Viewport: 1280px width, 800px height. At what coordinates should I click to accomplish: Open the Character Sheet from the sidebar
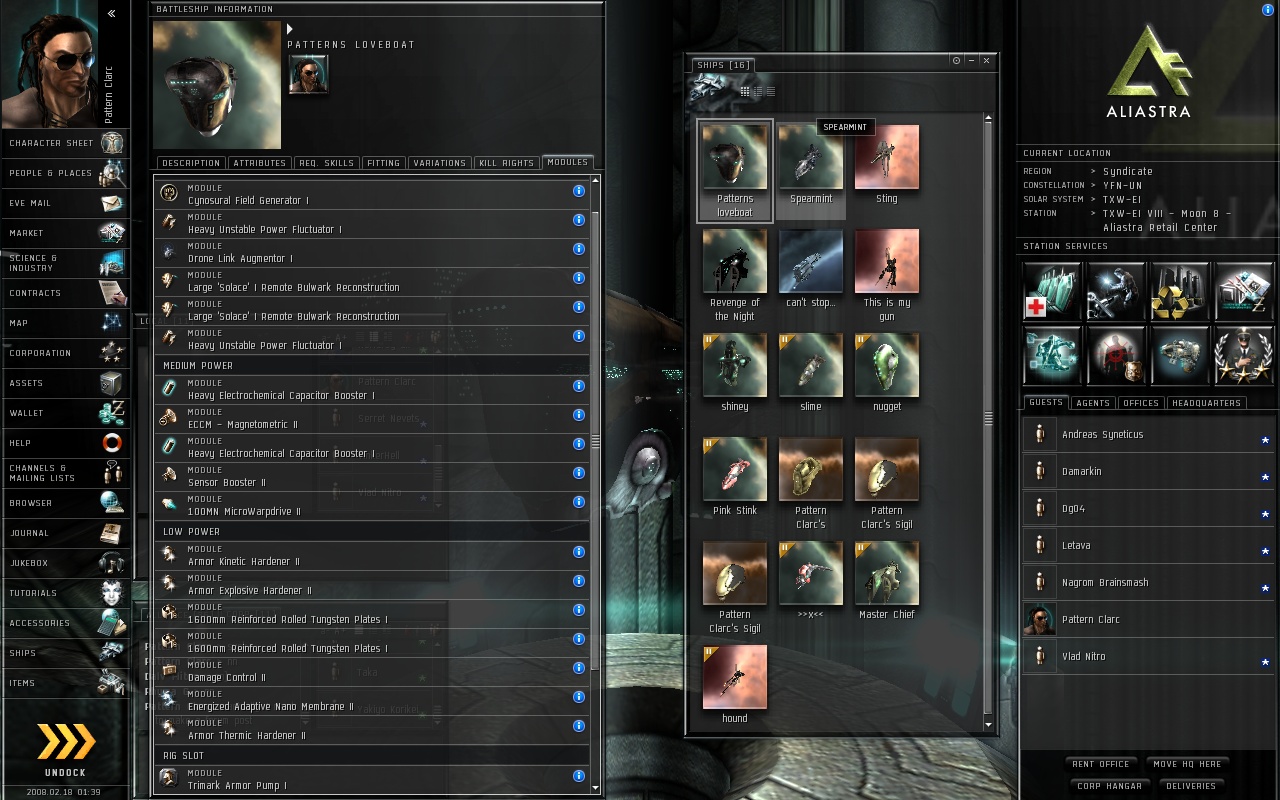click(x=65, y=143)
